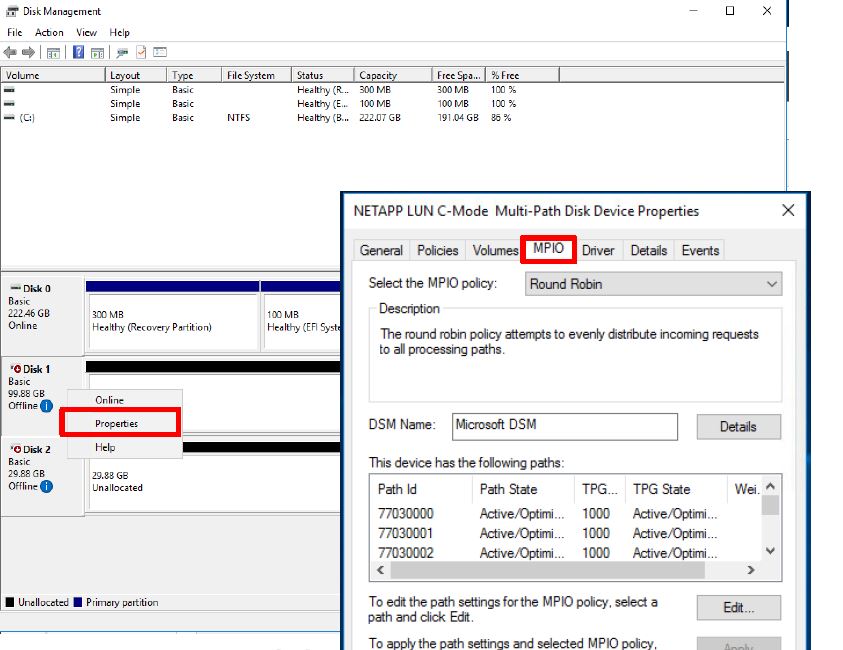Open the MPIO policy Round Robin dropdown
The image size is (843, 650).
(x=653, y=284)
